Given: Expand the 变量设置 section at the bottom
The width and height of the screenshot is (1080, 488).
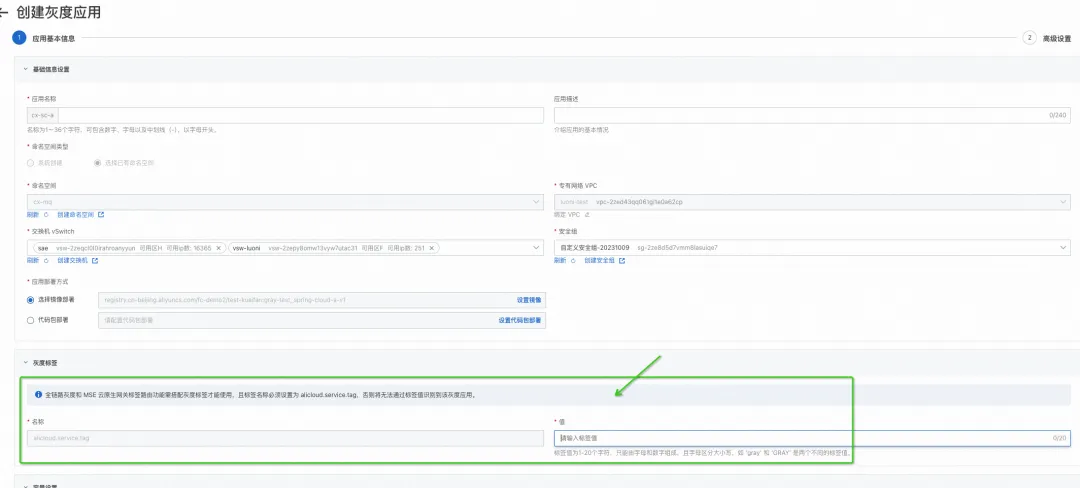Looking at the screenshot, I should pyautogui.click(x=25, y=486).
